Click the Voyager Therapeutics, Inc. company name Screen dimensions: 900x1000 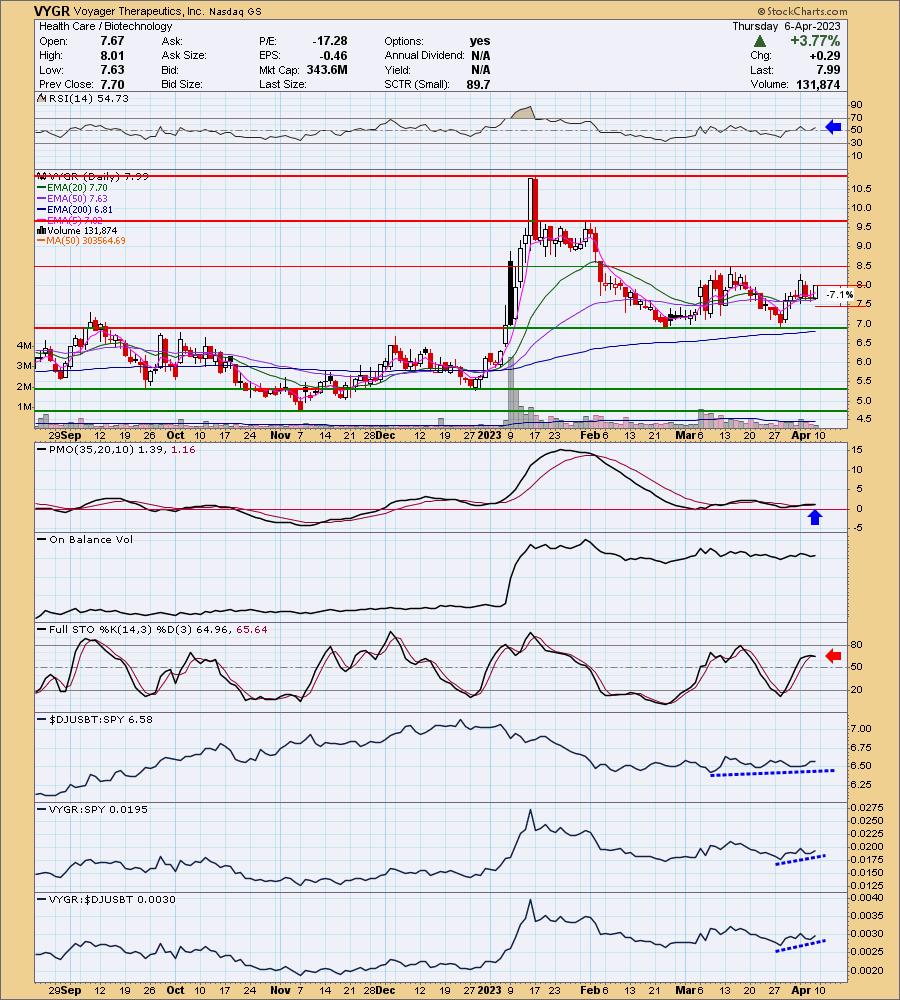pos(139,11)
